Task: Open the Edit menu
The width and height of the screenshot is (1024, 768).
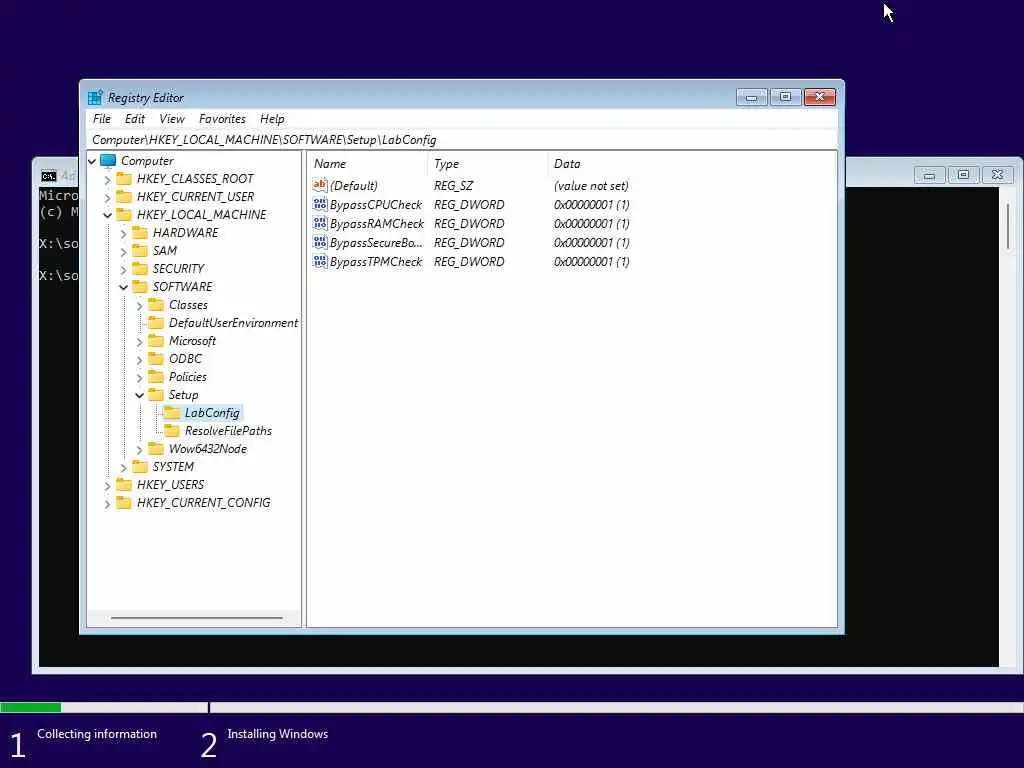Action: tap(135, 119)
